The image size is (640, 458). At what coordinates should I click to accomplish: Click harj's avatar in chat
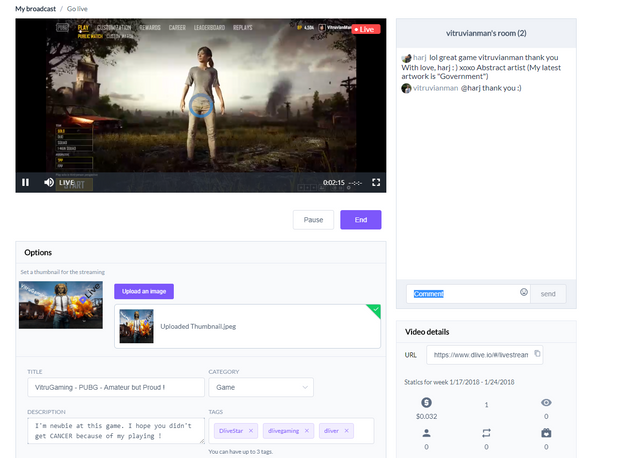406,58
